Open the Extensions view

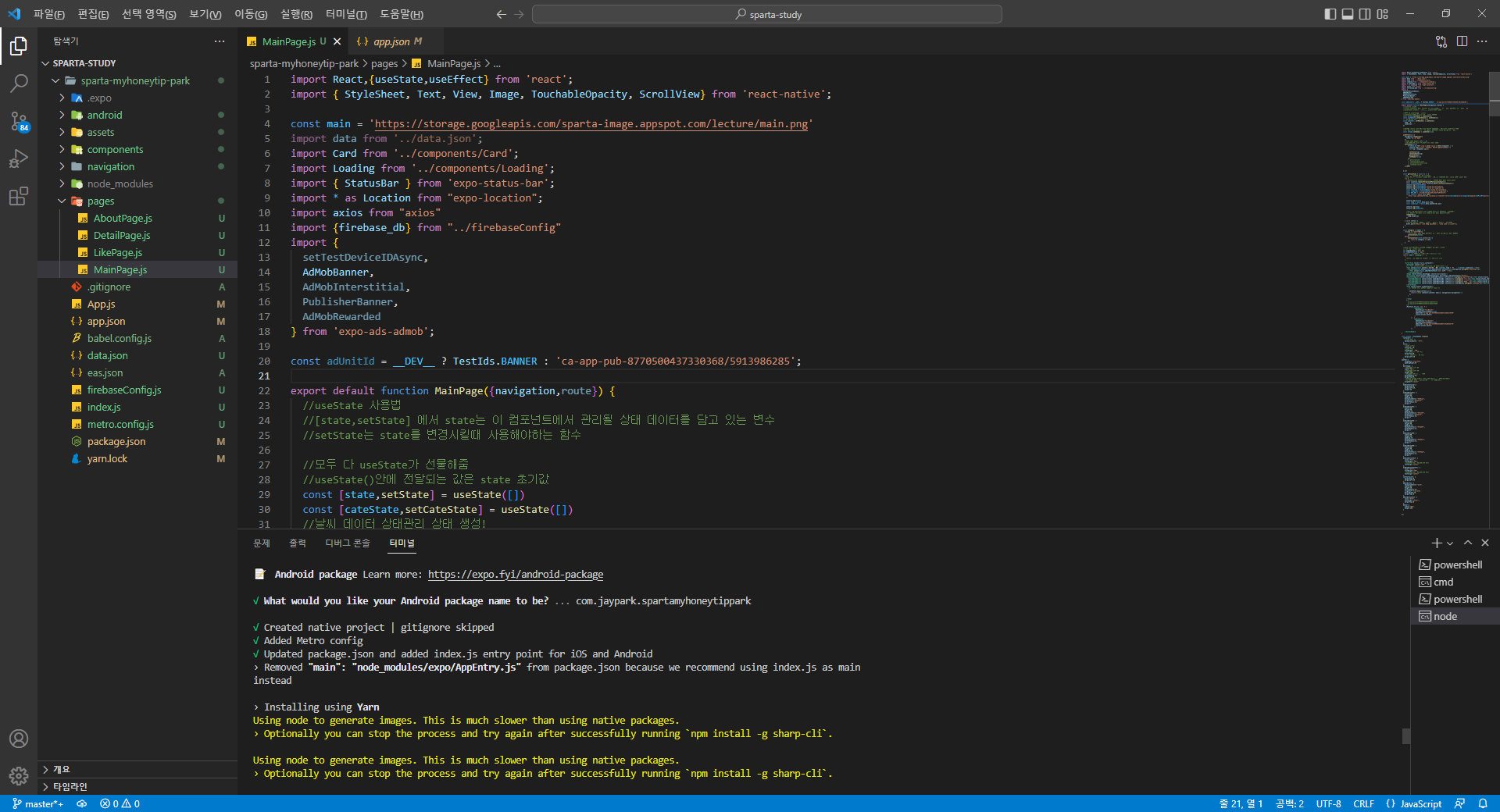(x=19, y=196)
